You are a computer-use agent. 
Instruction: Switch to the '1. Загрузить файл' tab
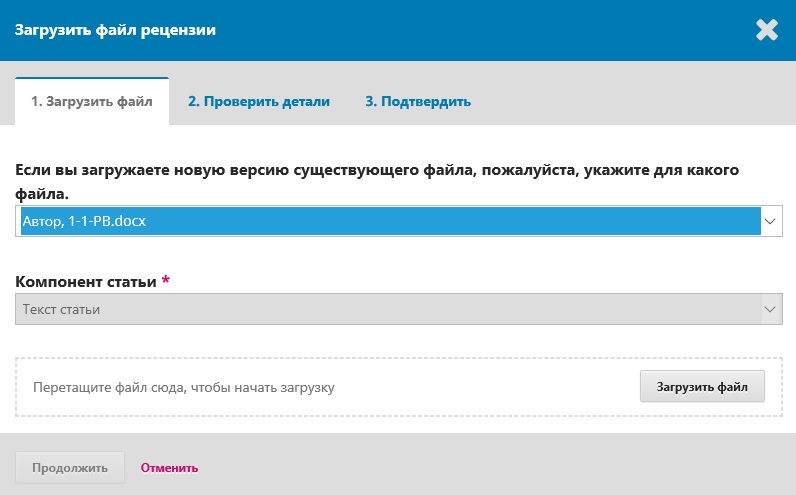(92, 101)
